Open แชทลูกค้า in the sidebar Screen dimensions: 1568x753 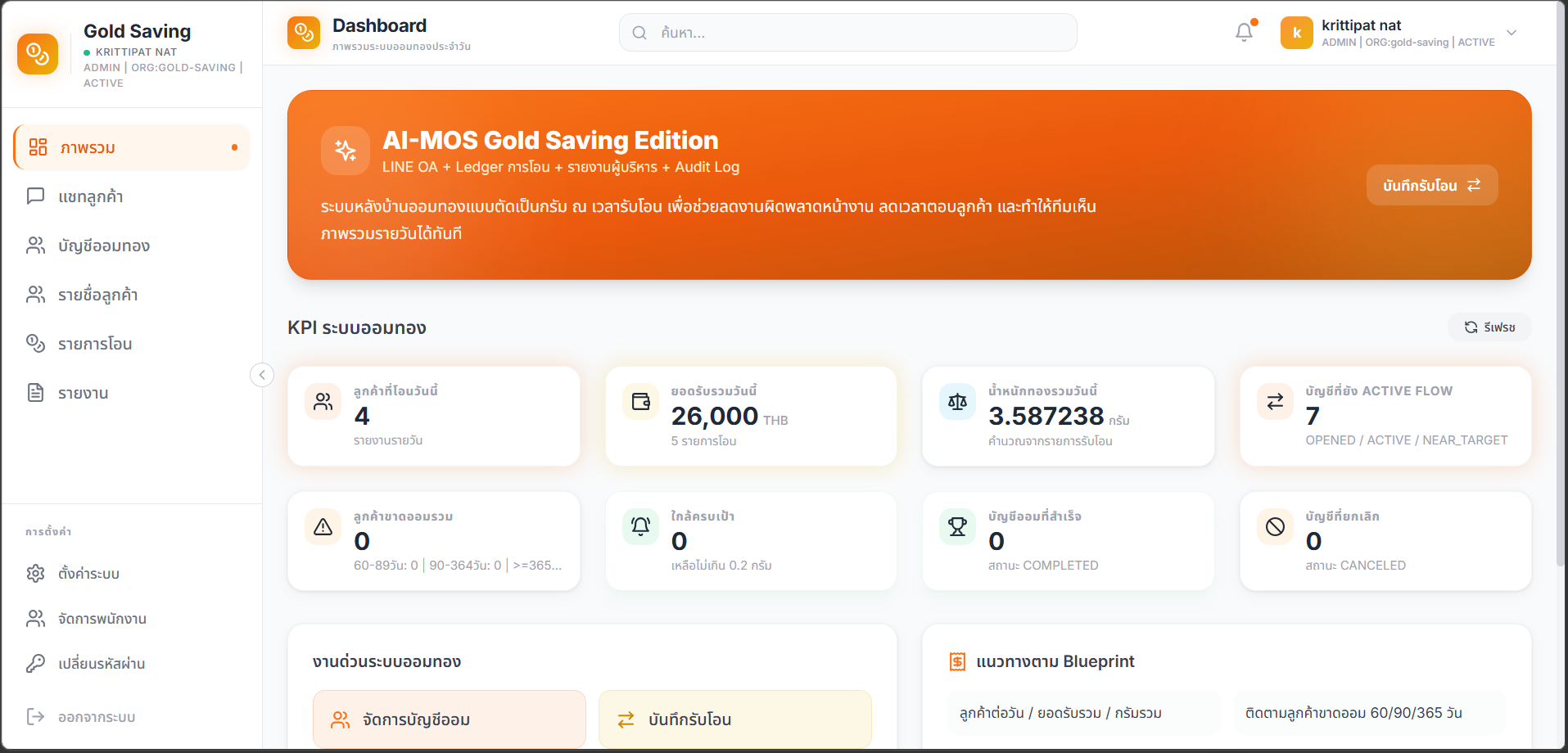pos(91,196)
